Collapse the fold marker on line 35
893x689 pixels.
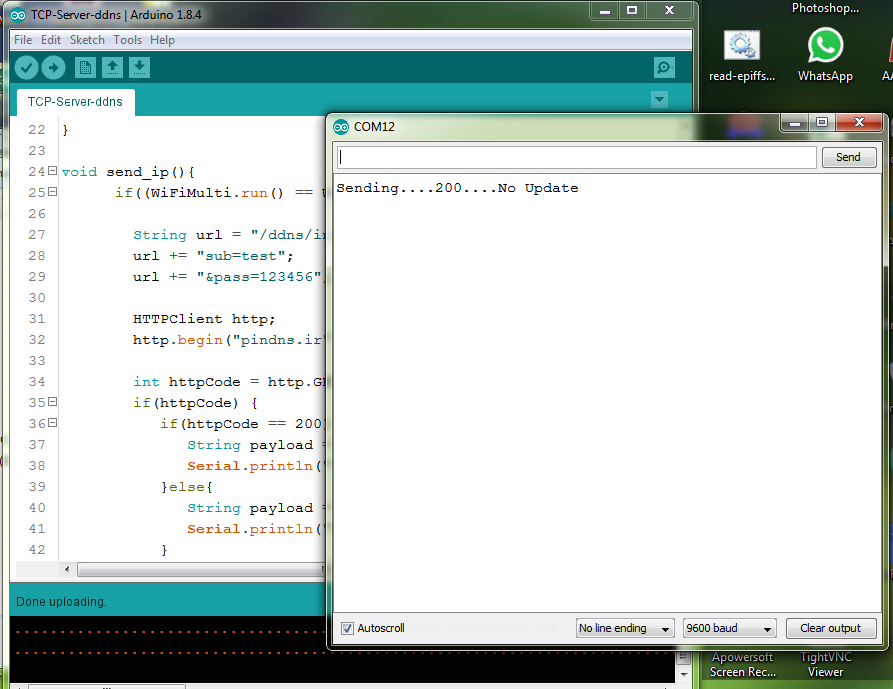click(52, 402)
